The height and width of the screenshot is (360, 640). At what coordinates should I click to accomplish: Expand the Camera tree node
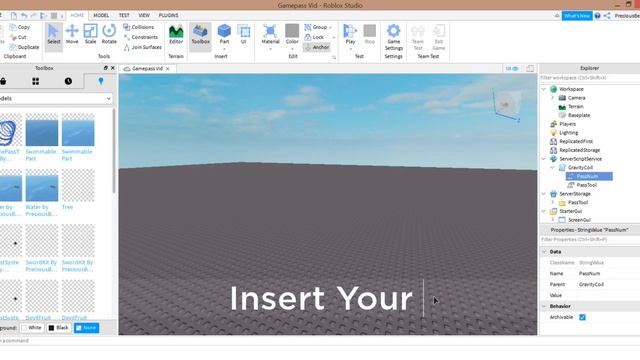tap(552, 98)
